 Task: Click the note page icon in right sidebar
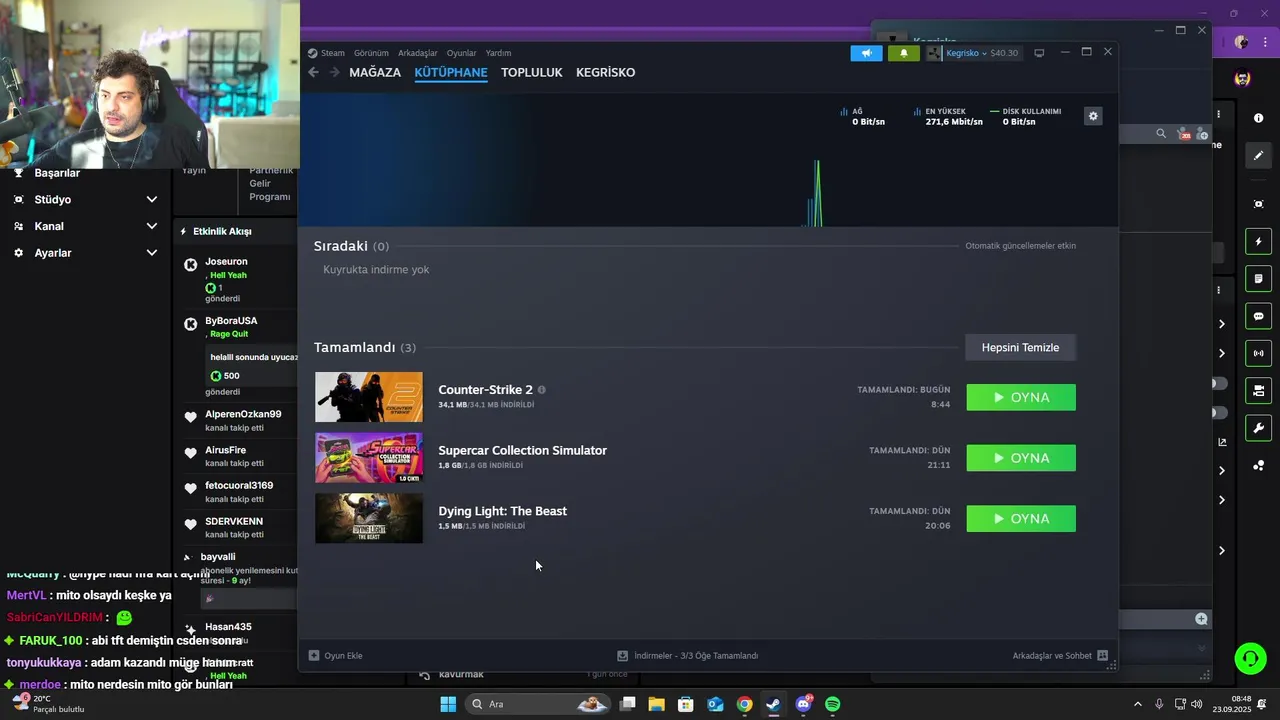(x=1258, y=278)
